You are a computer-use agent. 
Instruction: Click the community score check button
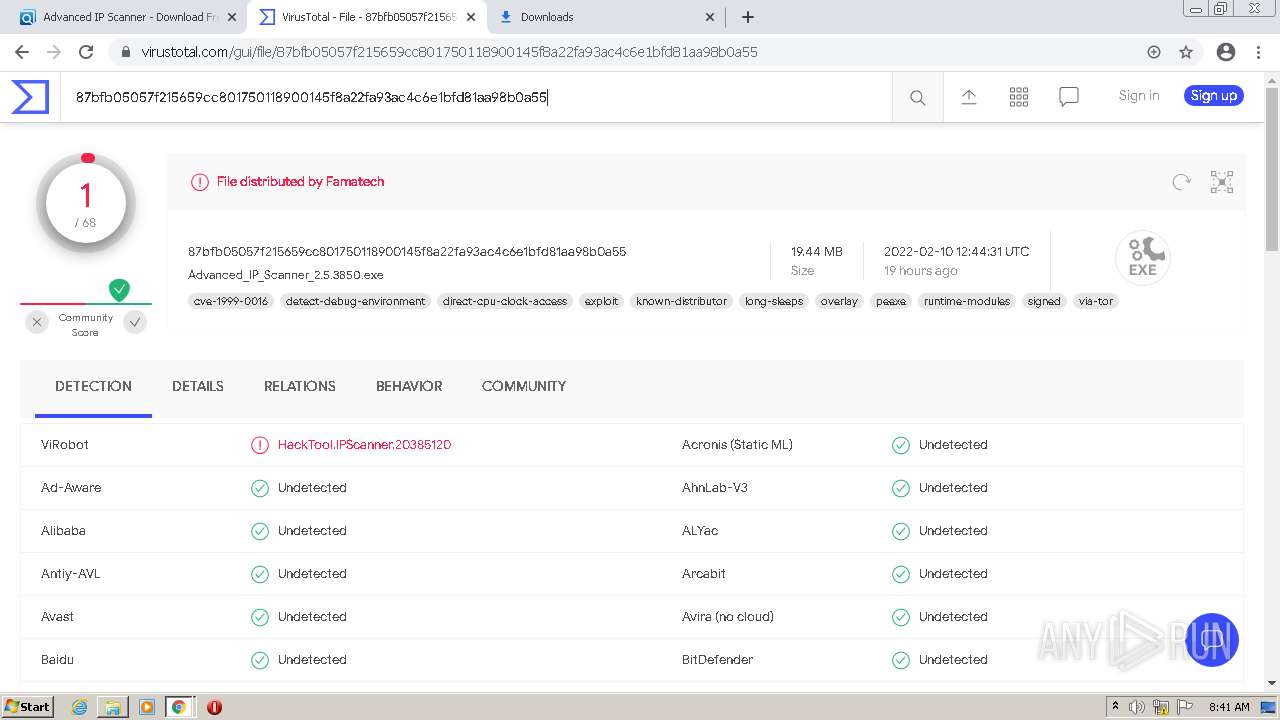coord(135,322)
